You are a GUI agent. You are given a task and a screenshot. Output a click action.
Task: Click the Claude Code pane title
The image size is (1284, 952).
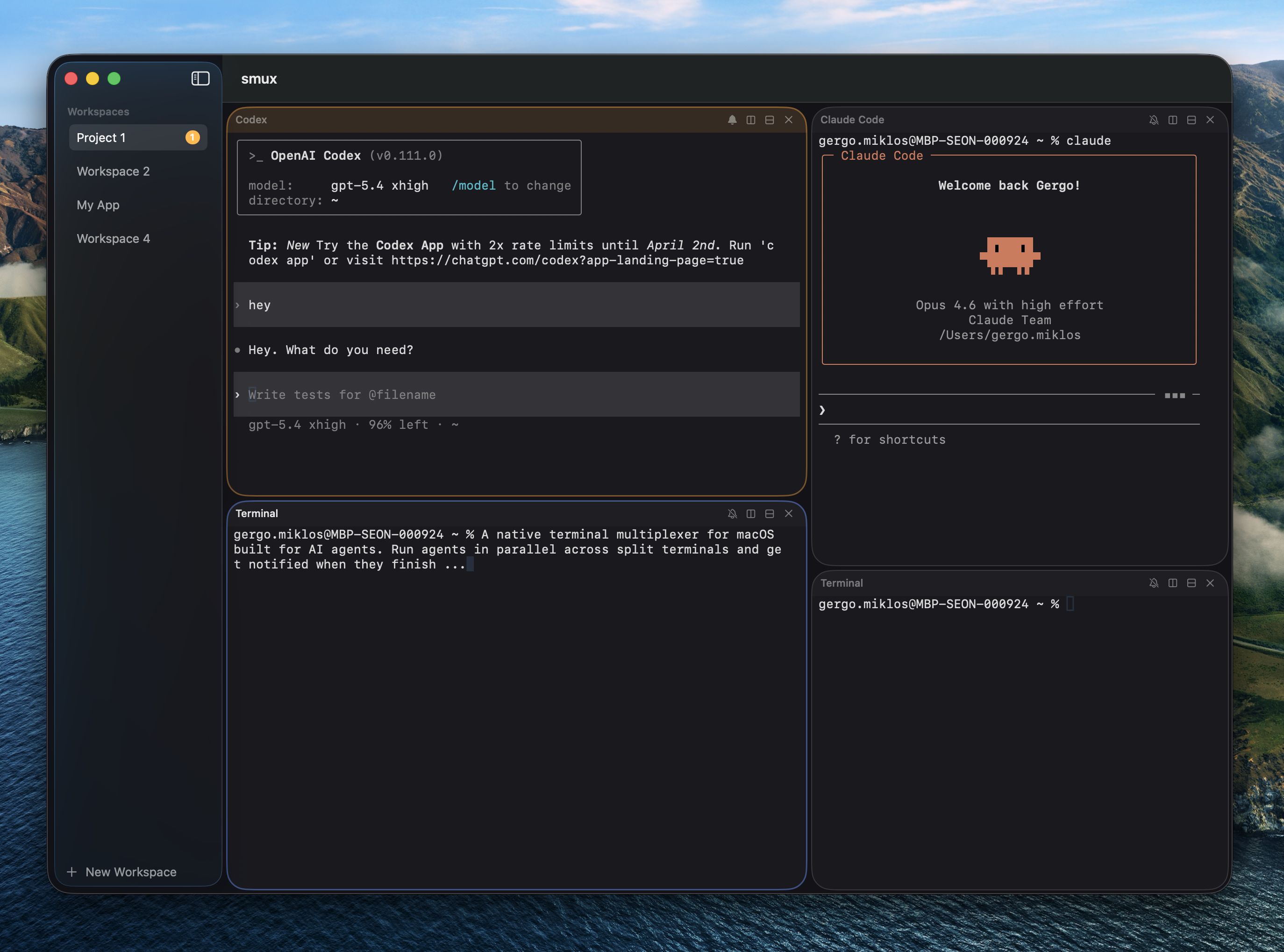coord(852,120)
